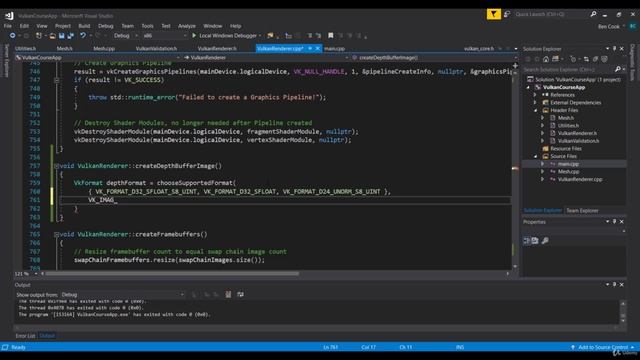The height and width of the screenshot is (360, 640).
Task: Collapse the createFramebuffers function outline
Action: click(56, 235)
